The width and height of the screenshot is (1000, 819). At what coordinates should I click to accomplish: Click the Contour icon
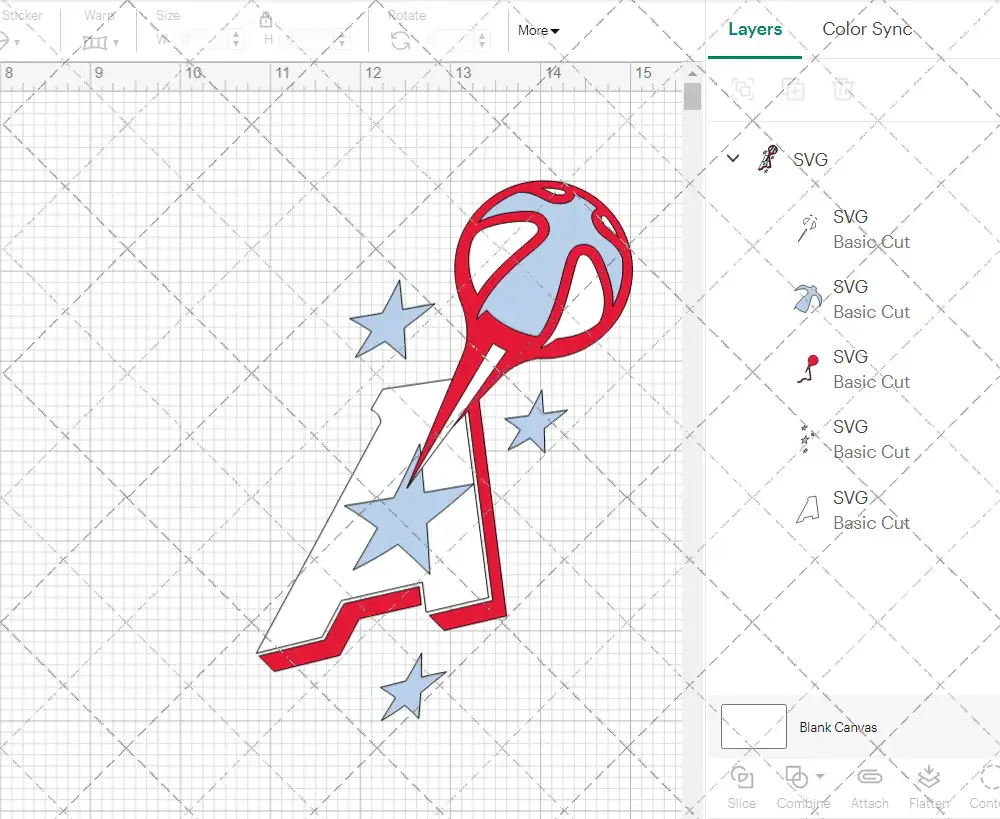click(x=988, y=778)
